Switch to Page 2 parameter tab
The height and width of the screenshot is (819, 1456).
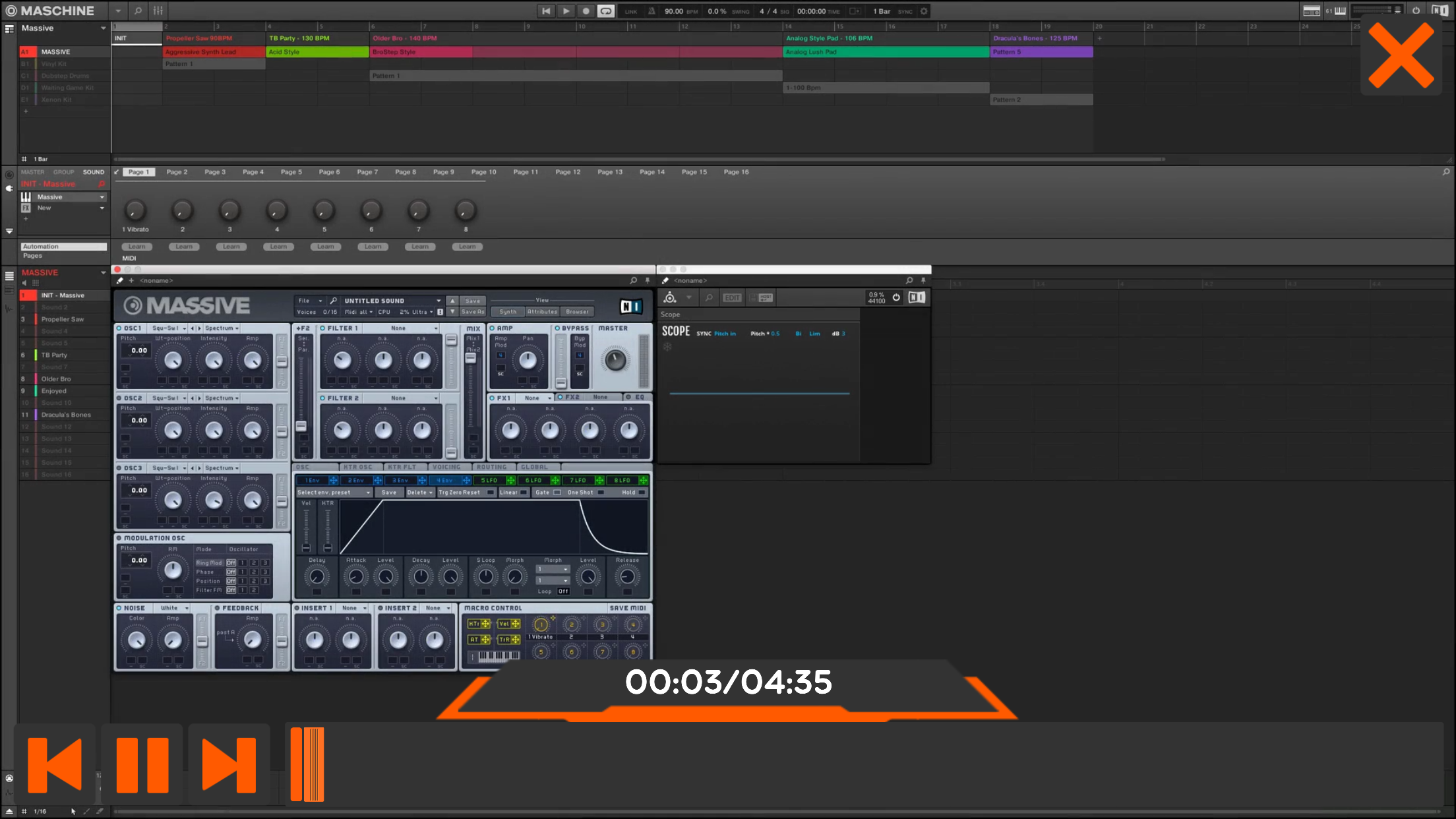pyautogui.click(x=177, y=172)
